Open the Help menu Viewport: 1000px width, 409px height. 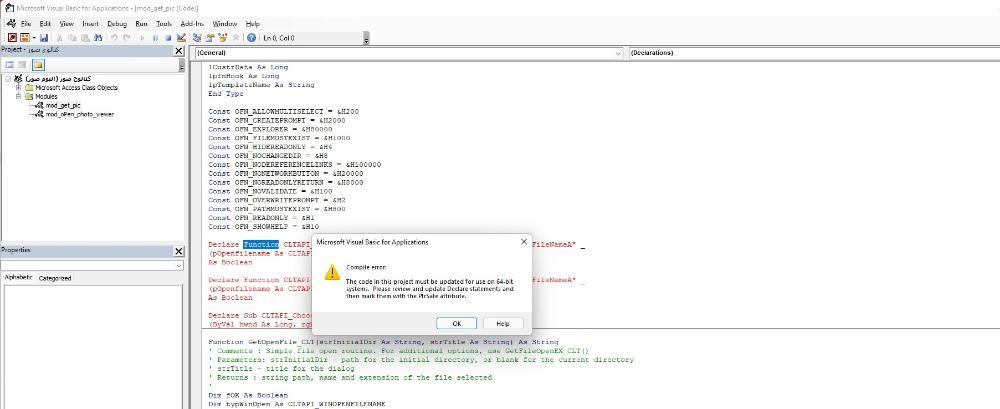coord(253,24)
